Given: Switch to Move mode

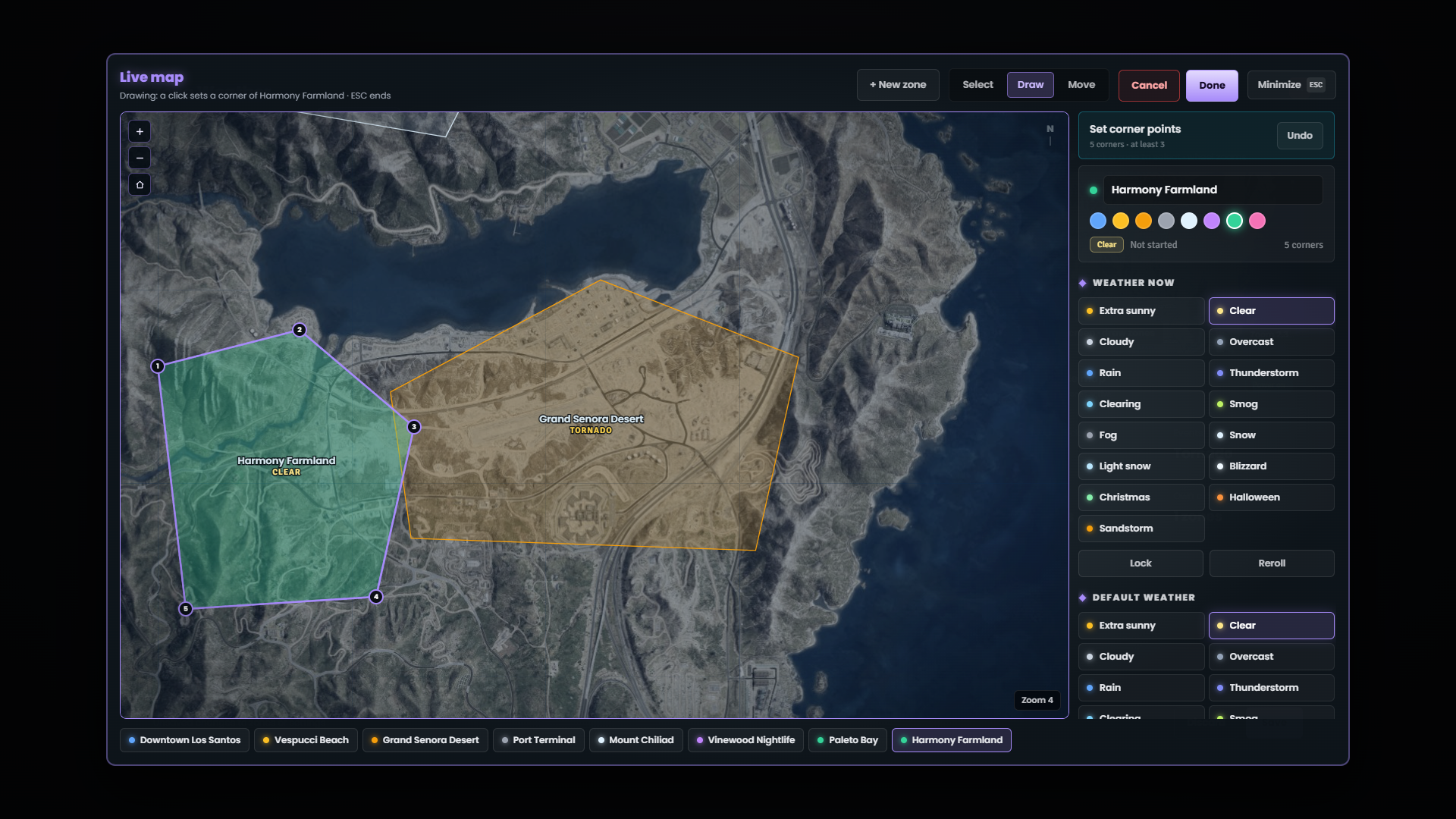Looking at the screenshot, I should pyautogui.click(x=1081, y=85).
